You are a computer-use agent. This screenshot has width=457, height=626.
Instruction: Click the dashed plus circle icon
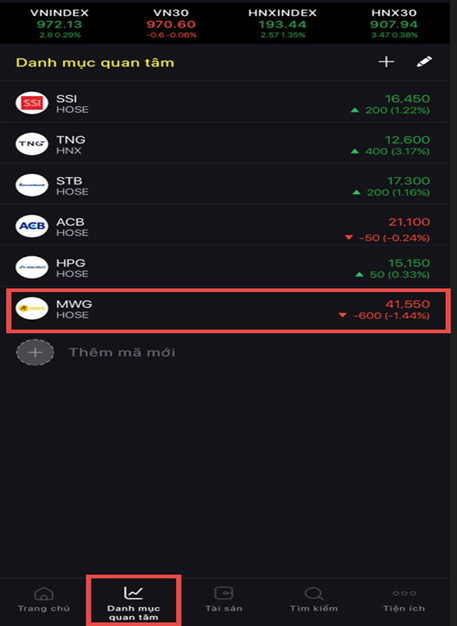(x=35, y=352)
